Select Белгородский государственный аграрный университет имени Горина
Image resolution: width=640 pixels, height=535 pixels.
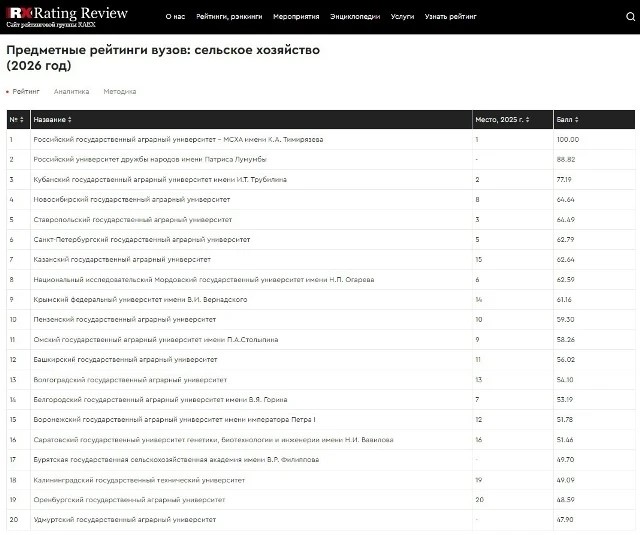160,400
